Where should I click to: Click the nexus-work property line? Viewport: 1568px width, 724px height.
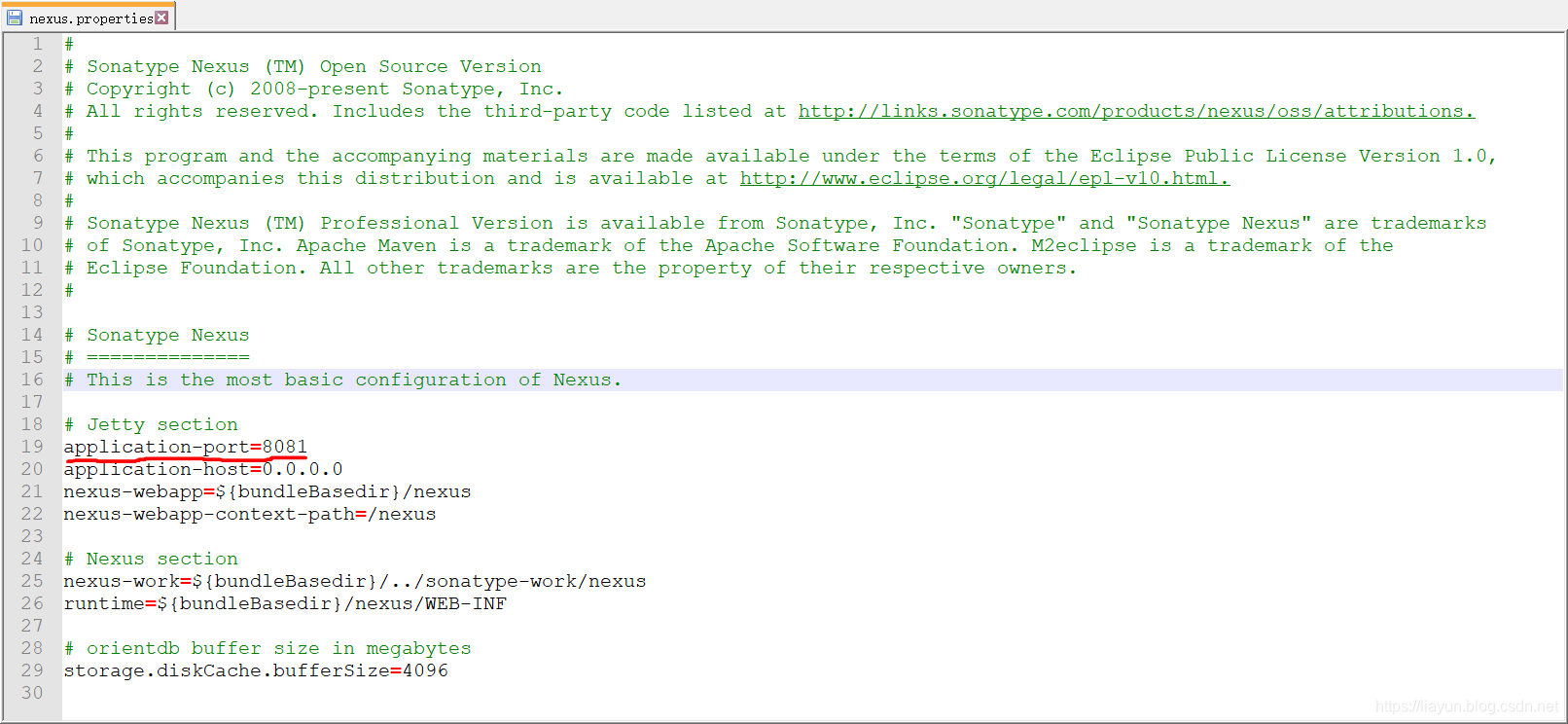[355, 581]
